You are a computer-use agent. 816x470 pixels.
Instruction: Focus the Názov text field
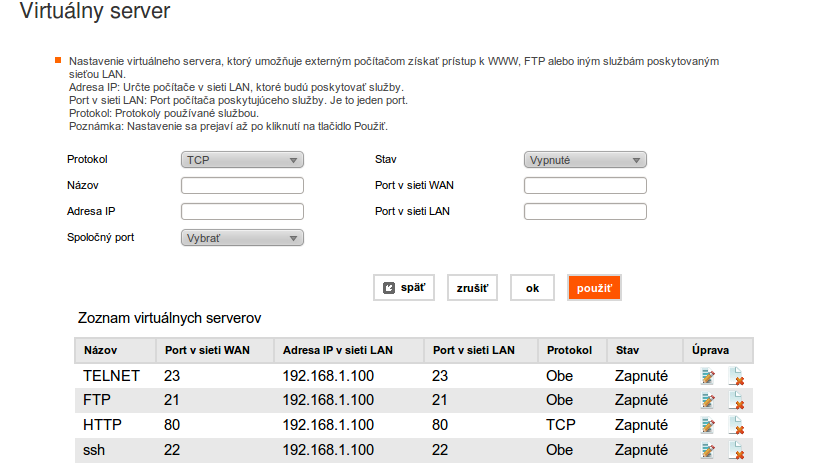[x=242, y=185]
